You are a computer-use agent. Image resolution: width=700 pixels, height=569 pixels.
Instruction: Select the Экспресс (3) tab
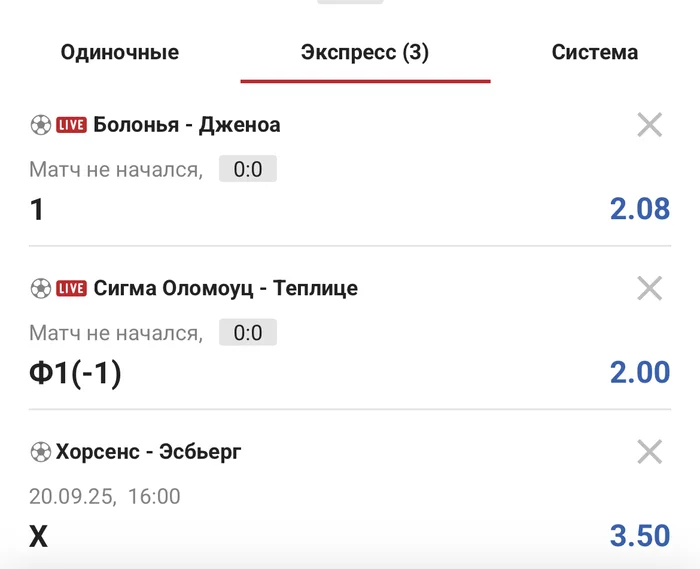[365, 53]
